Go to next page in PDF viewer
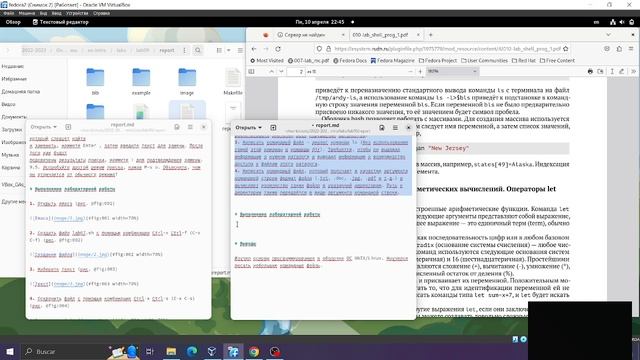This screenshot has height=360, width=640. pyautogui.click(x=281, y=71)
